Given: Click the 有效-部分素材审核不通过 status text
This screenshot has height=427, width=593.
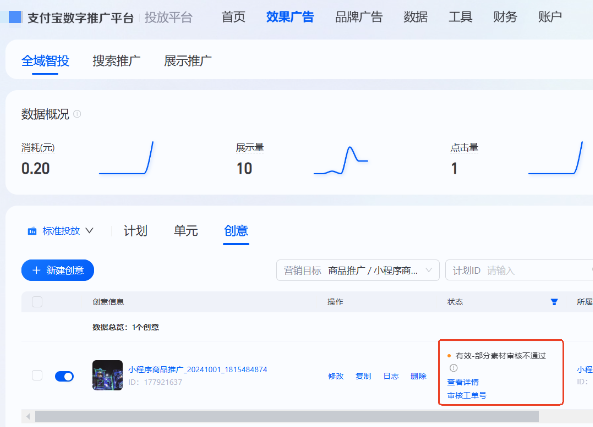Looking at the screenshot, I should (x=501, y=356).
